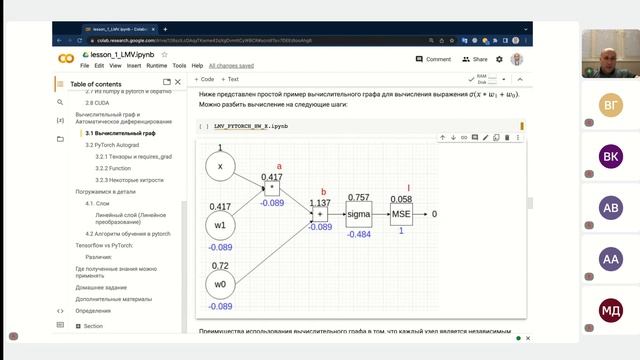Open more cell actions menu
Screen dimensions: 640x360
pyautogui.click(x=518, y=138)
